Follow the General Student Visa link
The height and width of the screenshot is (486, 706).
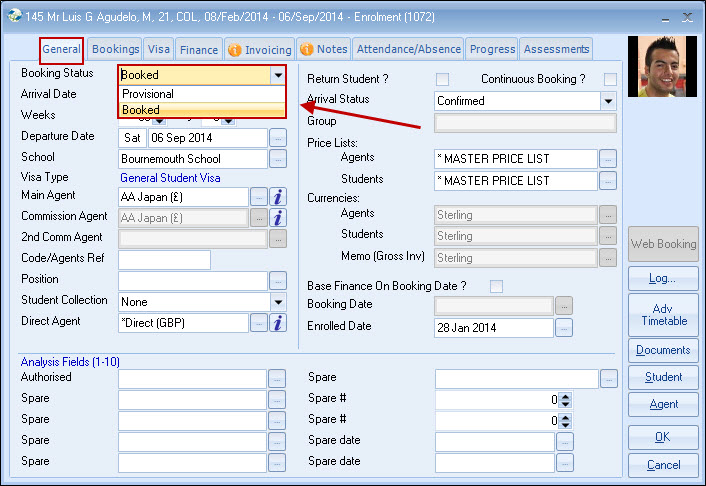click(169, 177)
